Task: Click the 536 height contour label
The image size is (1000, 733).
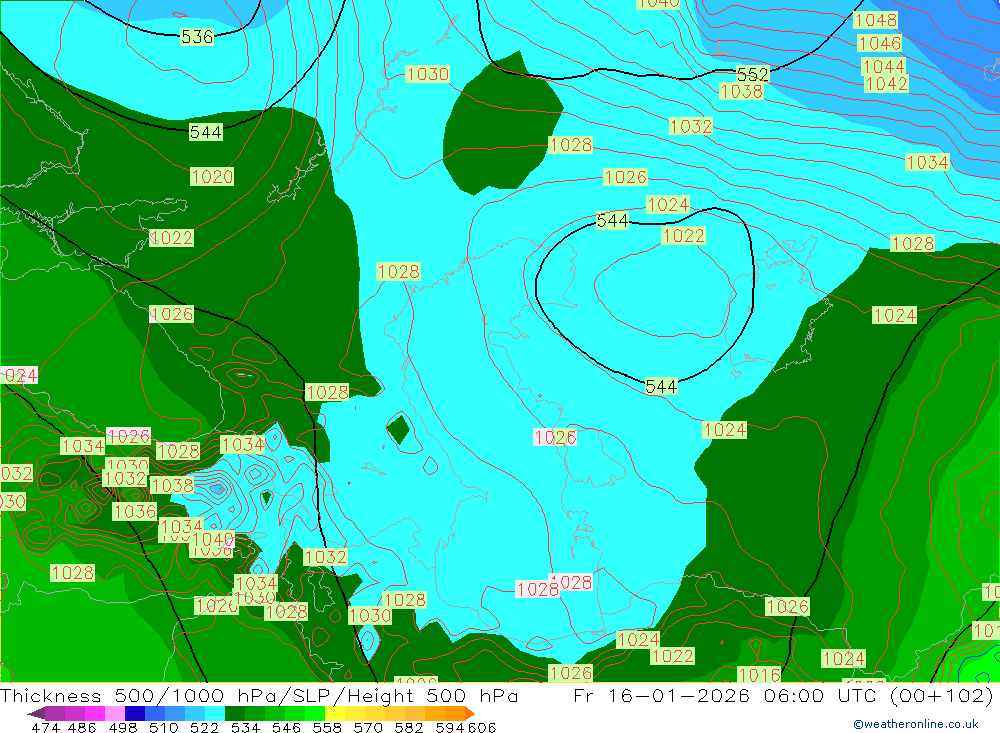Action: coord(197,37)
